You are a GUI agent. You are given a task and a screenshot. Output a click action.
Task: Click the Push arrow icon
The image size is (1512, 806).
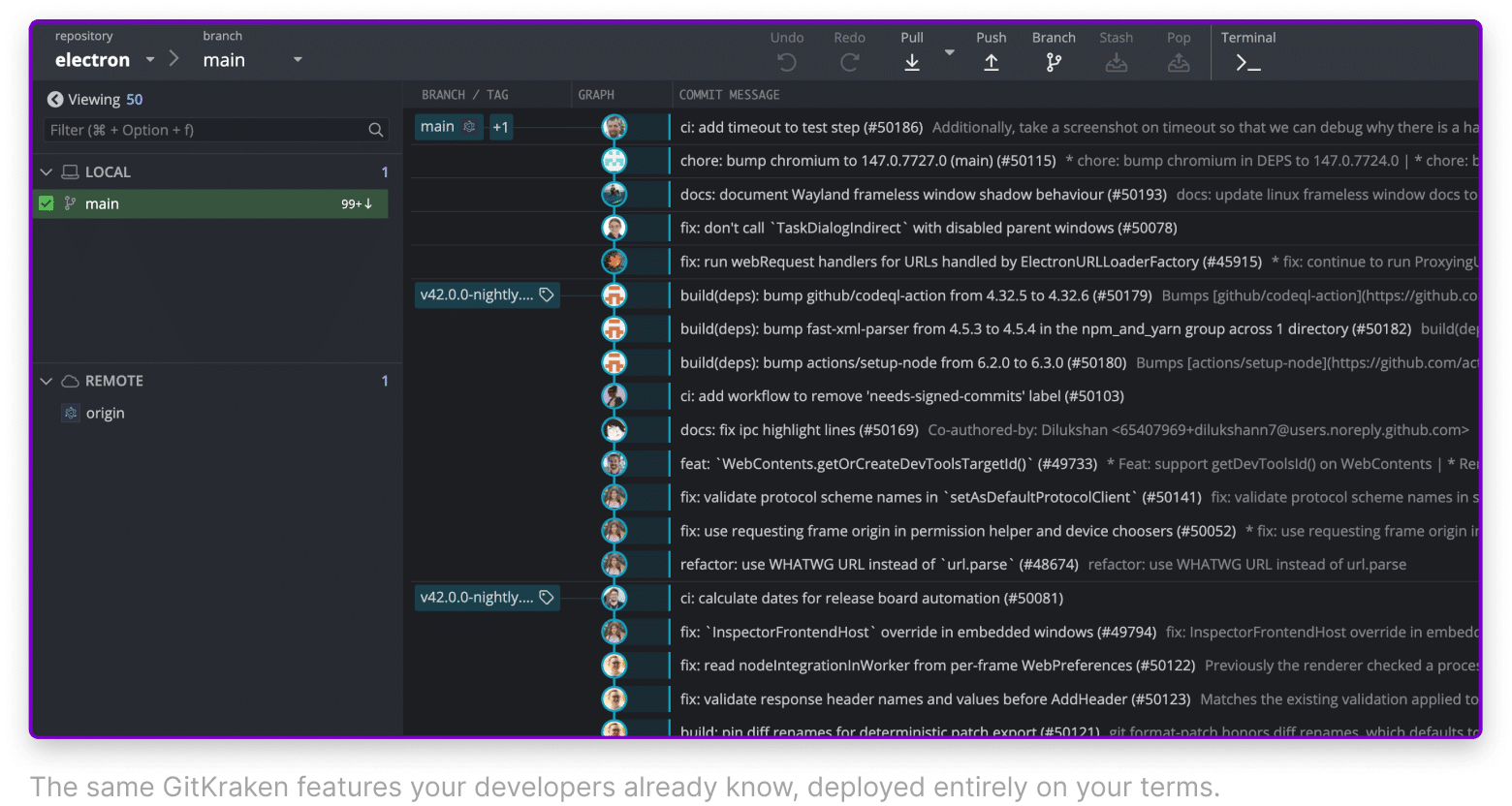point(991,62)
